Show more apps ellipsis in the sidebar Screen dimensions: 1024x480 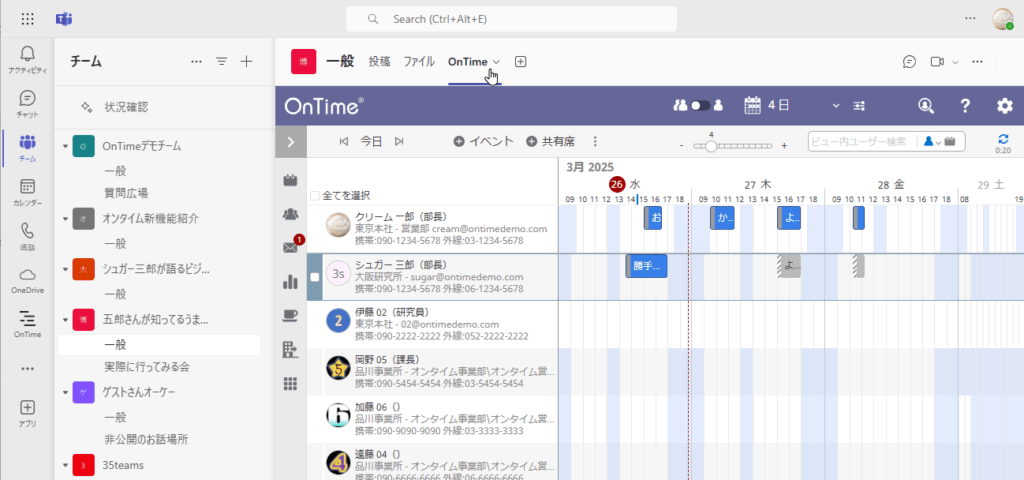click(x=27, y=368)
